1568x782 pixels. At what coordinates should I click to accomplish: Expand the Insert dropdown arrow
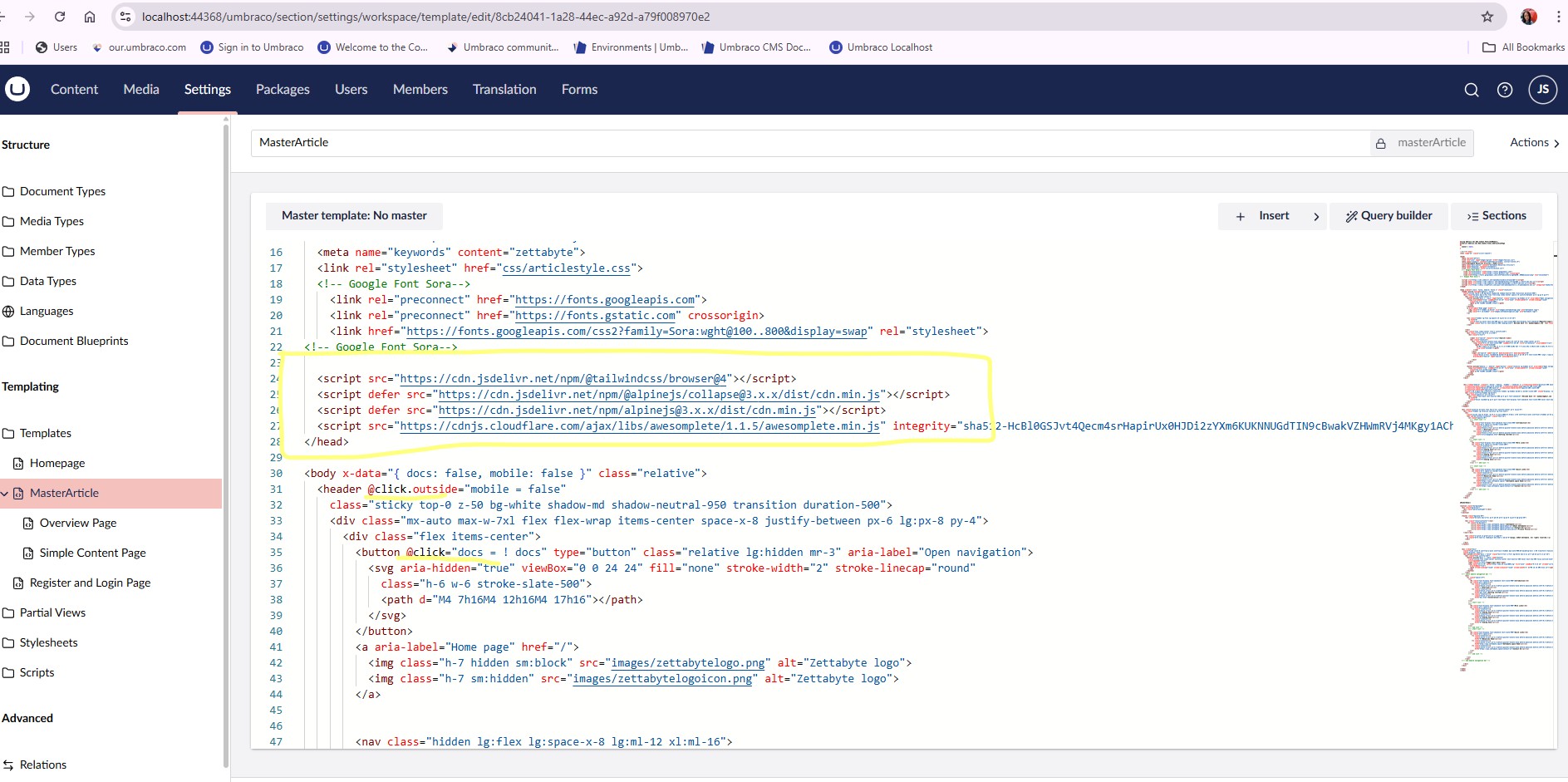coord(1316,216)
